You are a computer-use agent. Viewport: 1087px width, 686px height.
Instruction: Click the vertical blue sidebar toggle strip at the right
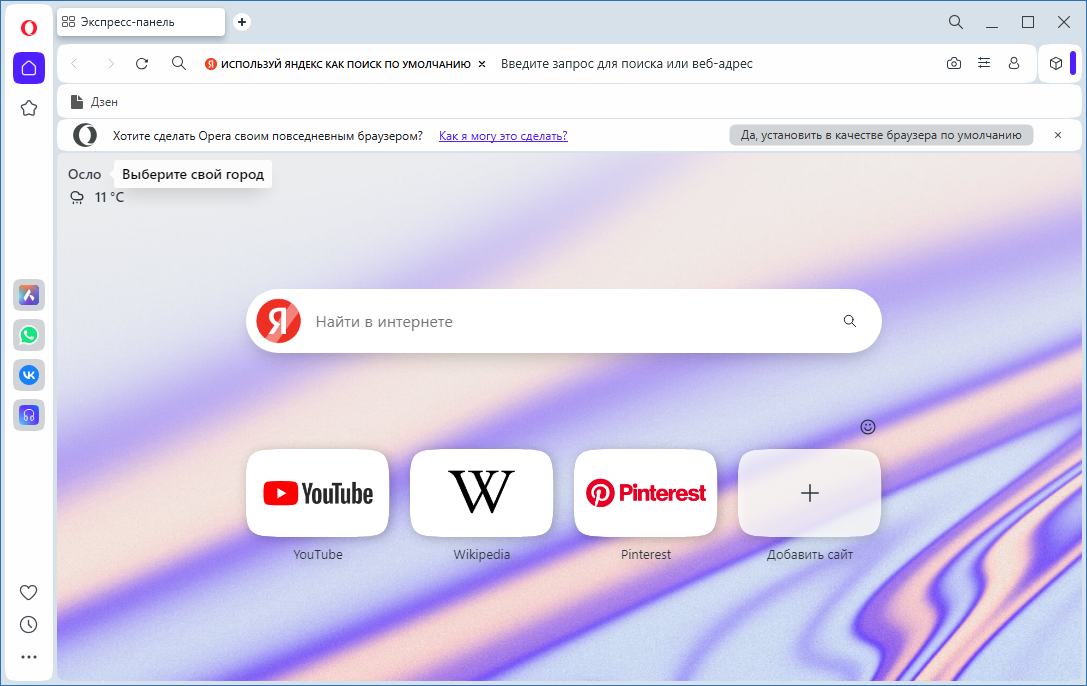(1073, 63)
